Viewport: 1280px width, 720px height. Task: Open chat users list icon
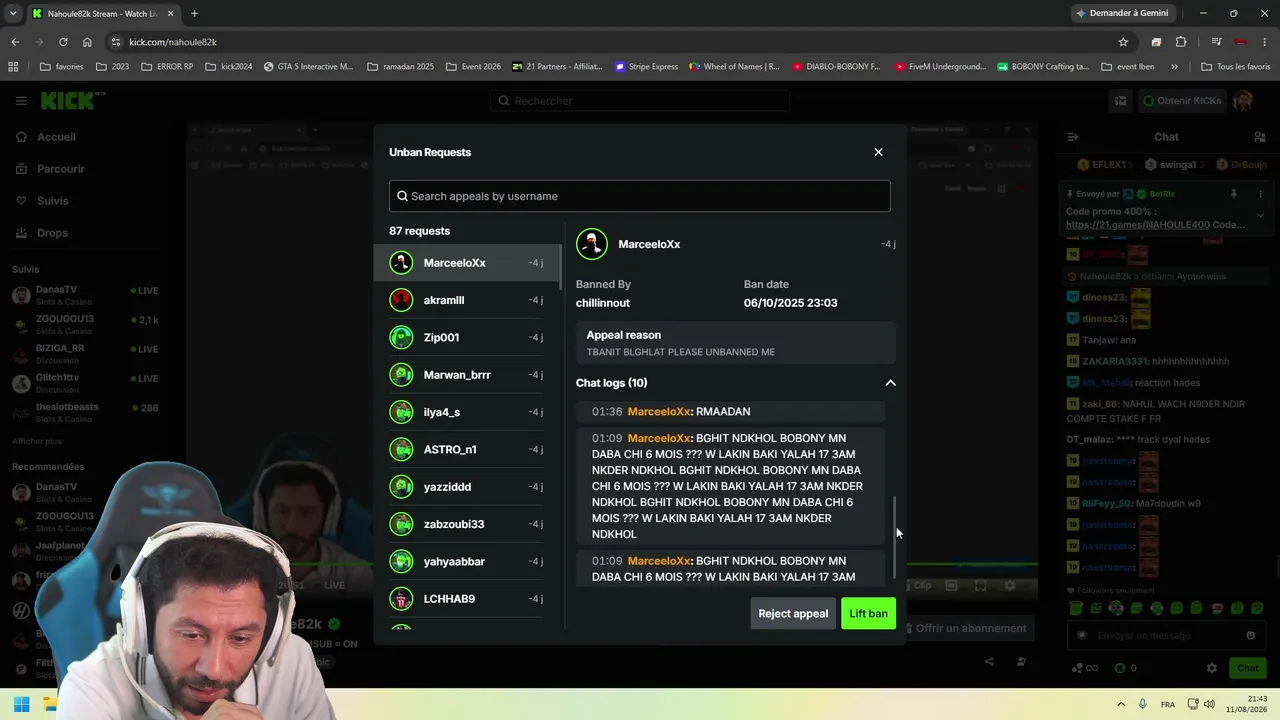(1259, 137)
